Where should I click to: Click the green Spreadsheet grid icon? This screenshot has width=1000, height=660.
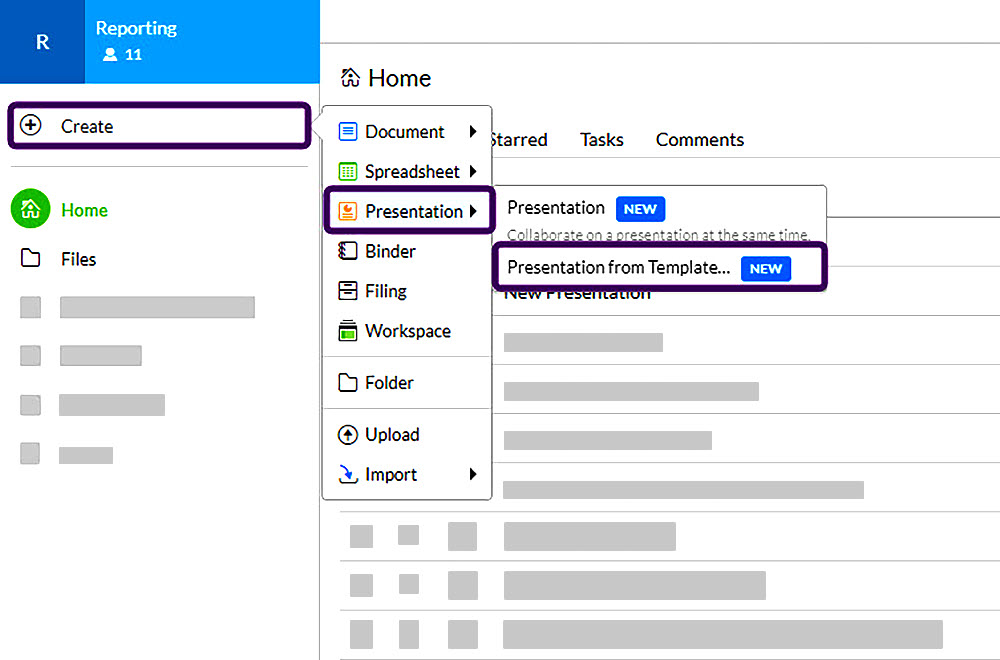point(348,172)
